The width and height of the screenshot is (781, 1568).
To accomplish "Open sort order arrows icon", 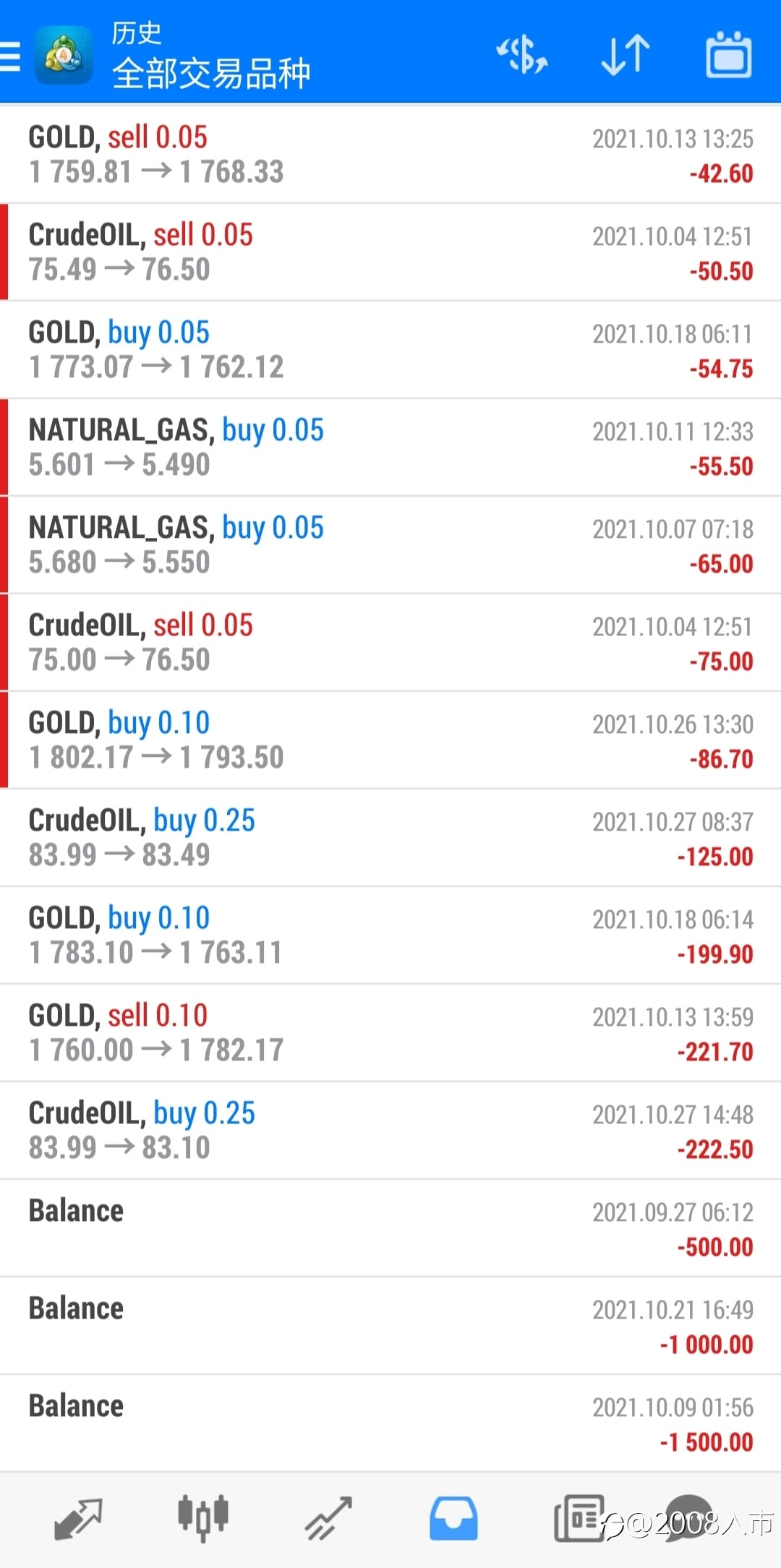I will pos(626,55).
